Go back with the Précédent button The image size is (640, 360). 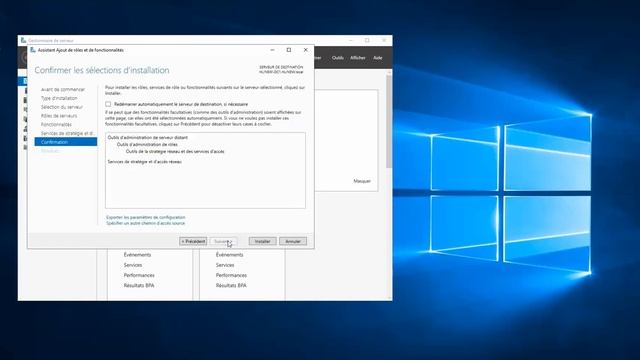pyautogui.click(x=193, y=241)
